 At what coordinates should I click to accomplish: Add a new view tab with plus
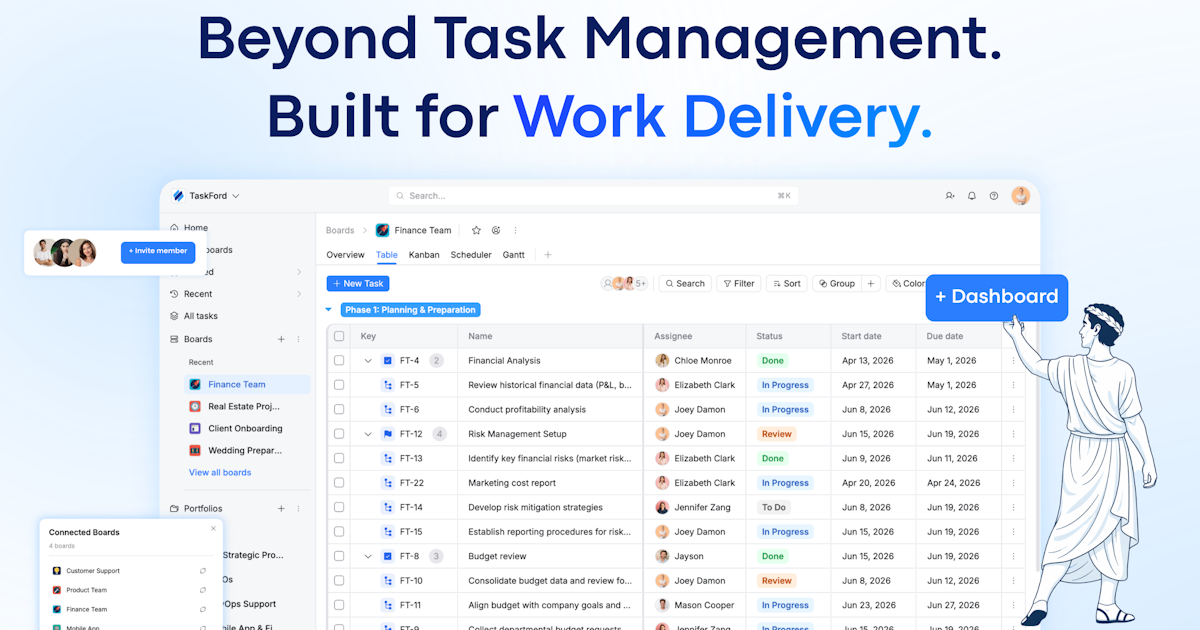tap(547, 255)
